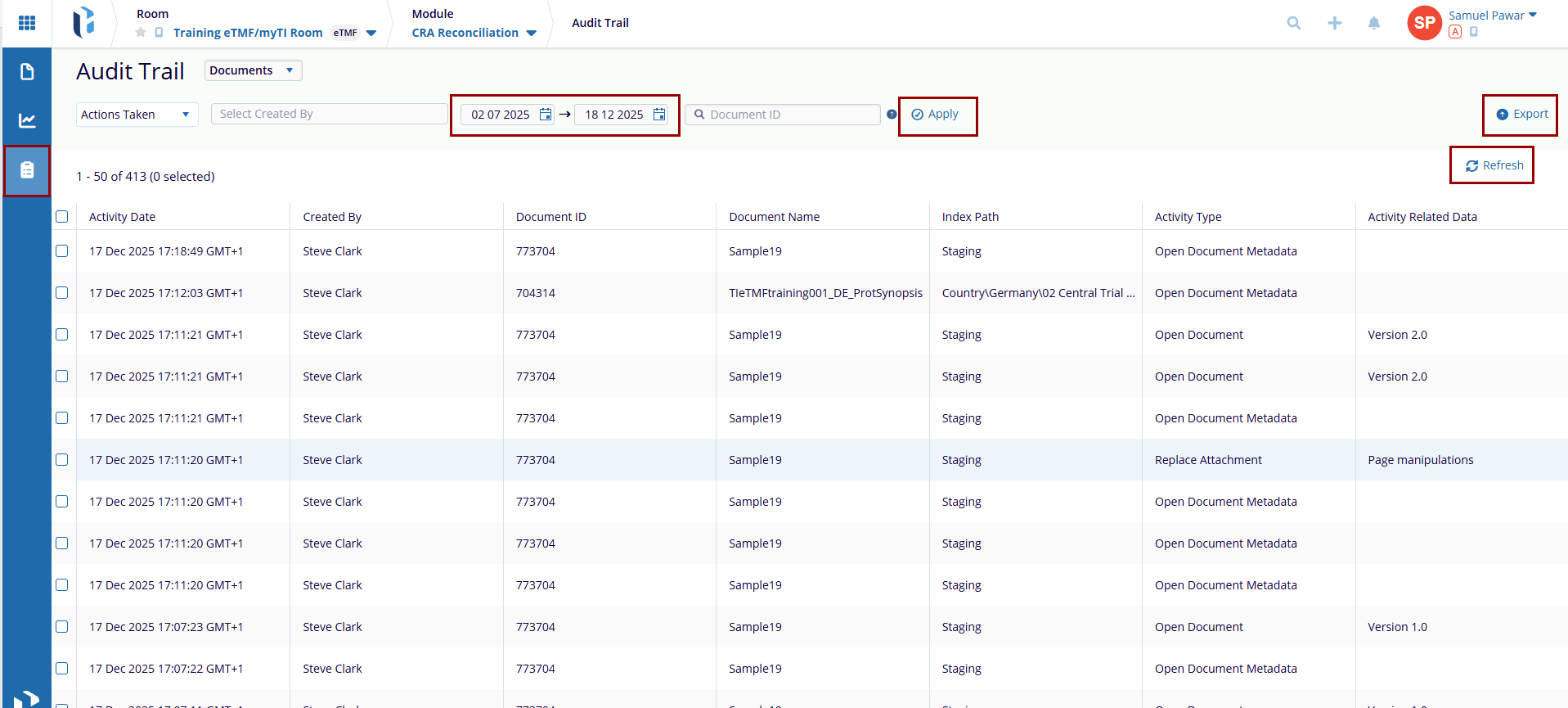Select the Replace Attachment row checkbox

[62, 460]
